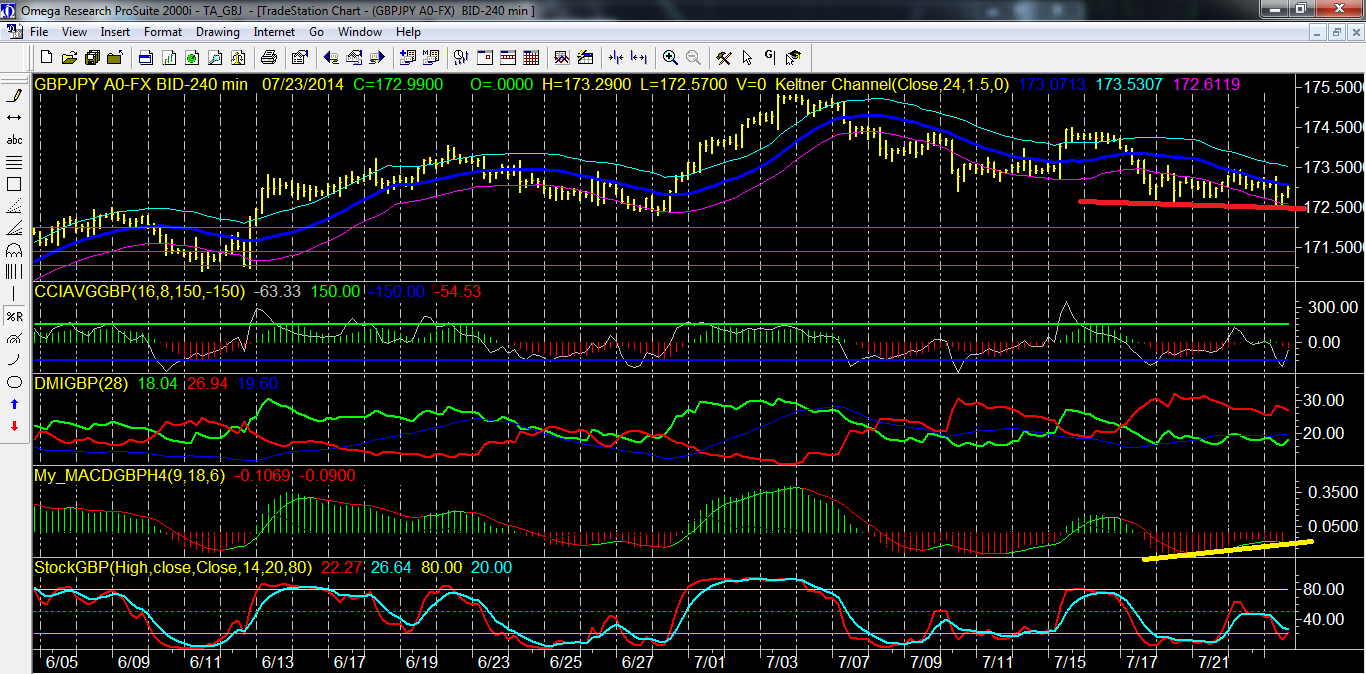Select the ellipse drawing tool
Screen dimensions: 1366x674
tap(14, 382)
